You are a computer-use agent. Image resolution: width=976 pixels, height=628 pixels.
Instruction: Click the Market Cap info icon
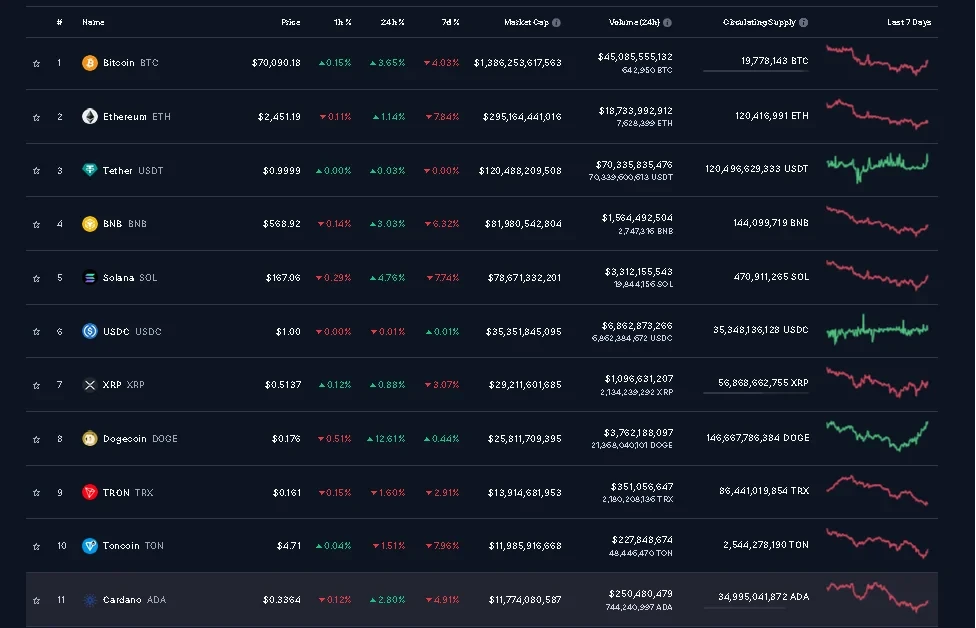[557, 22]
